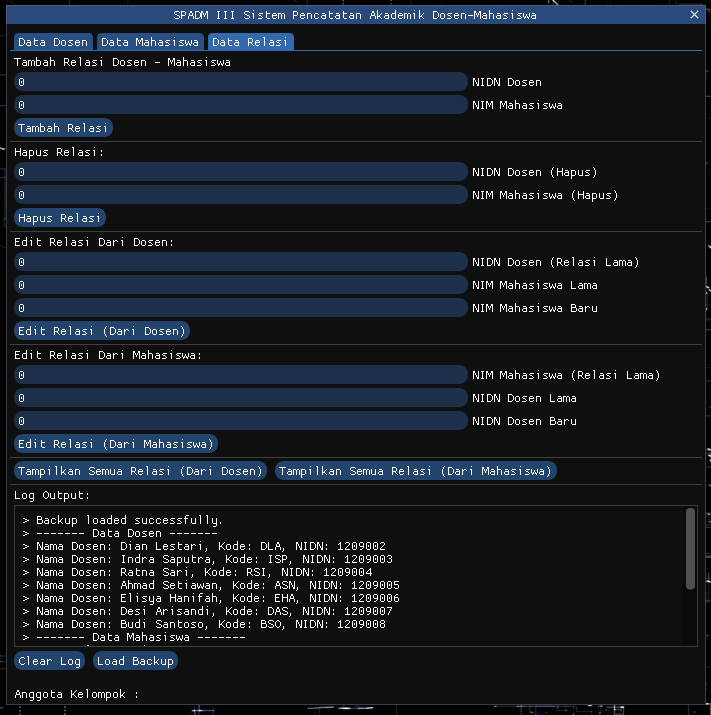
Task: Click 'Tambah Relasi Dosen - Mahasiswa' heading
Action: pyautogui.click(x=122, y=62)
